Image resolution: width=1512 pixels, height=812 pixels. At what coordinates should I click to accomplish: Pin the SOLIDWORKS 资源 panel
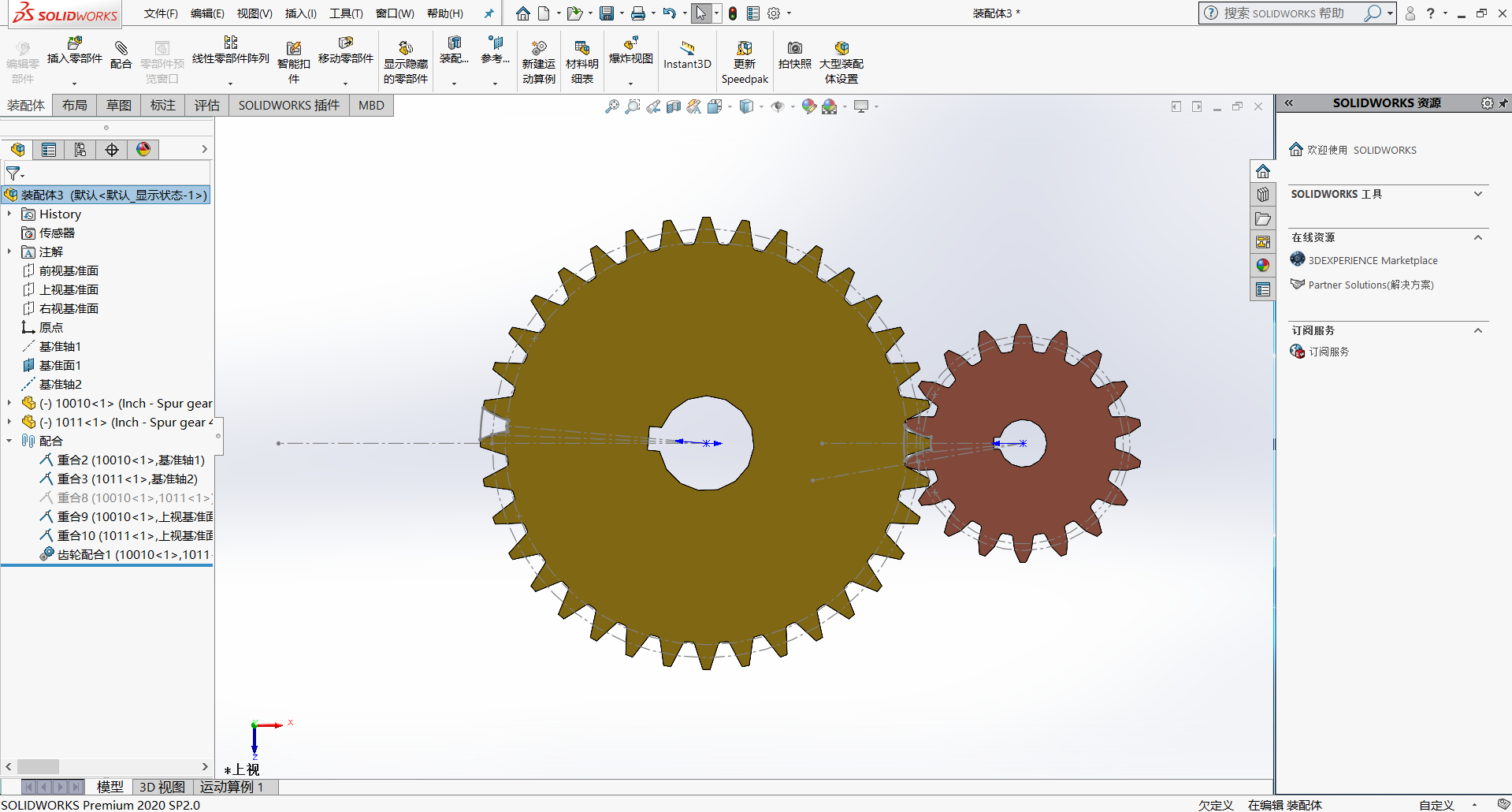(x=1504, y=102)
